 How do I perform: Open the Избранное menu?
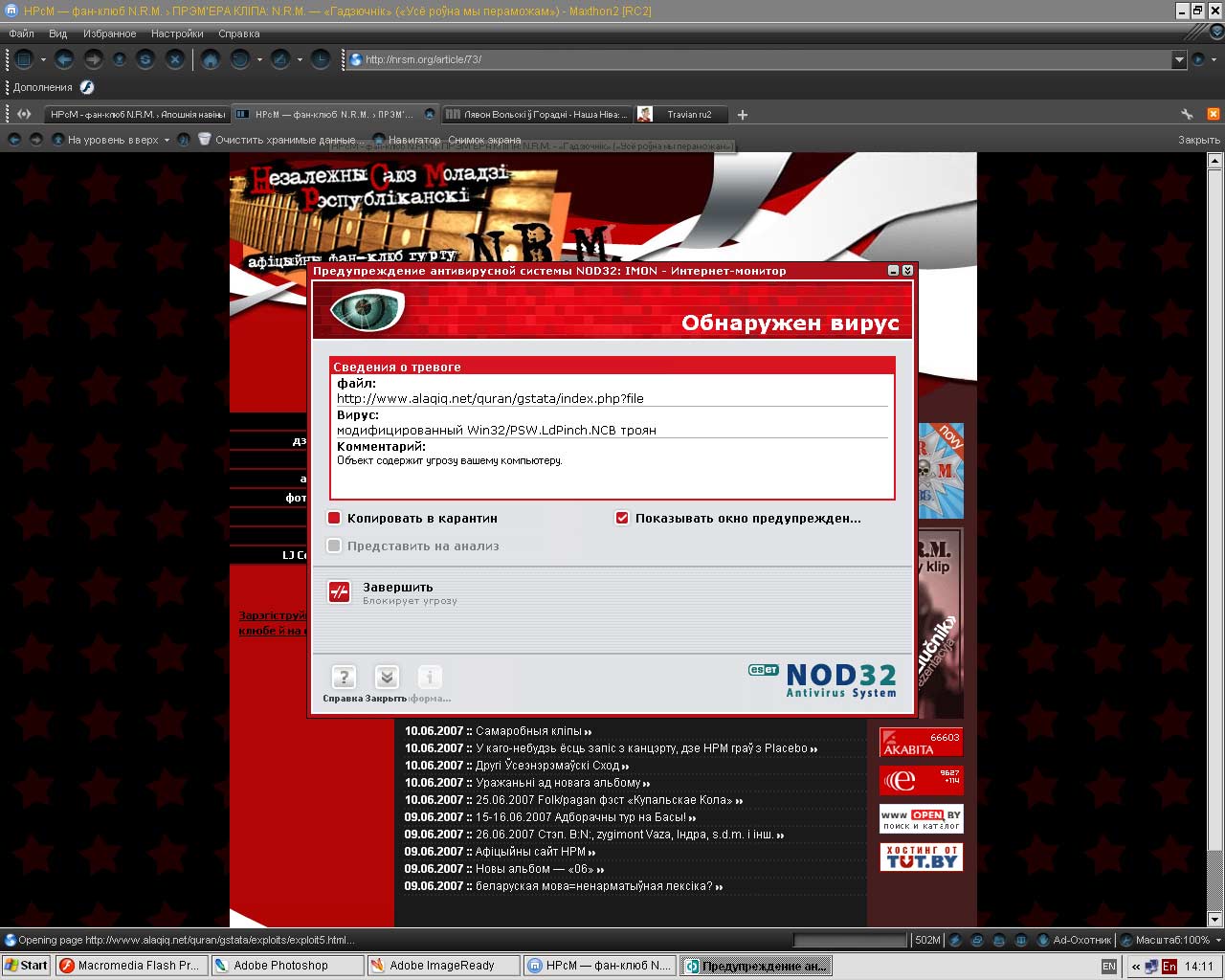tap(109, 33)
